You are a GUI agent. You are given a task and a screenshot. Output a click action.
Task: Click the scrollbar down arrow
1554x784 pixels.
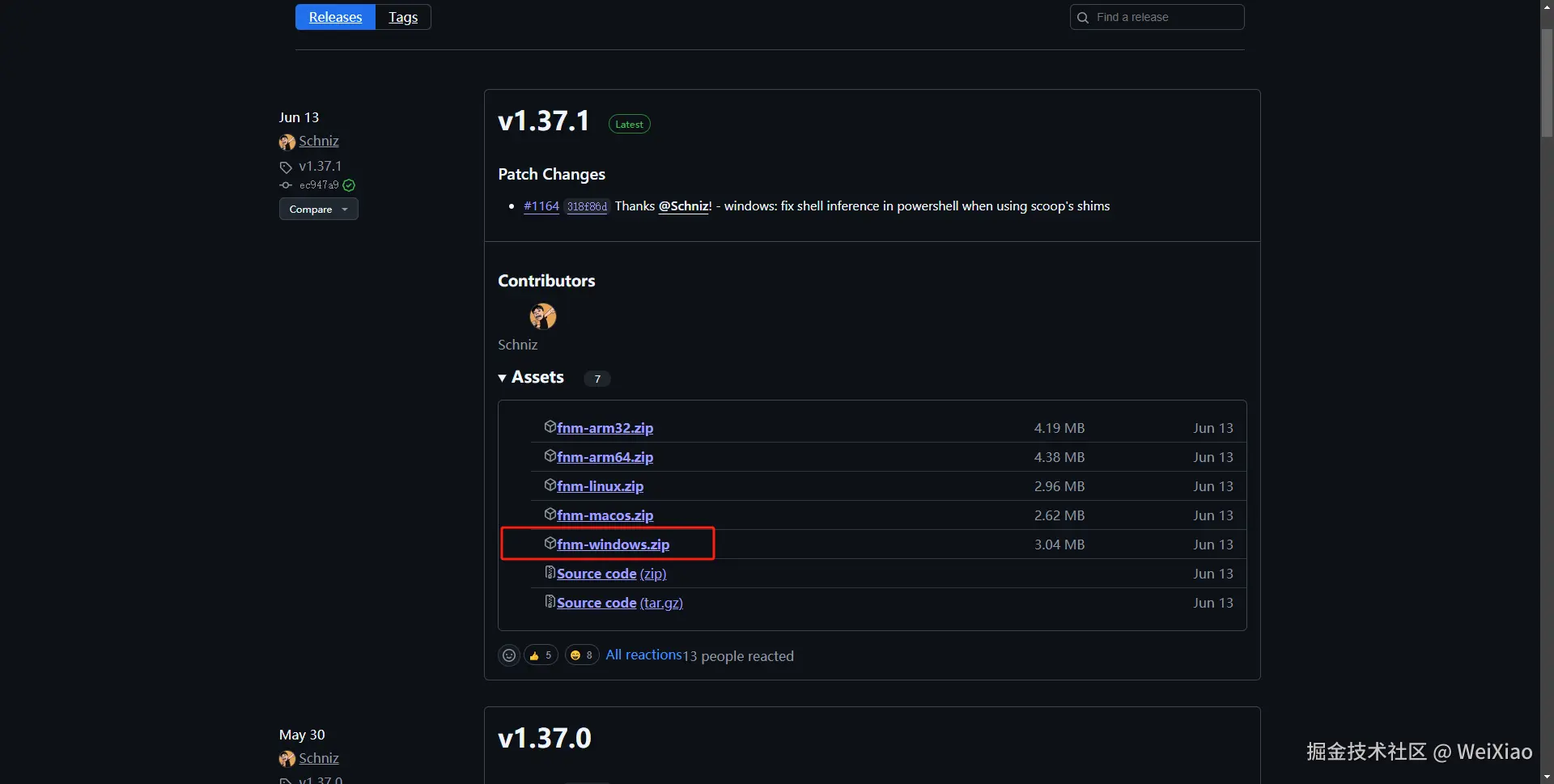[x=1547, y=777]
